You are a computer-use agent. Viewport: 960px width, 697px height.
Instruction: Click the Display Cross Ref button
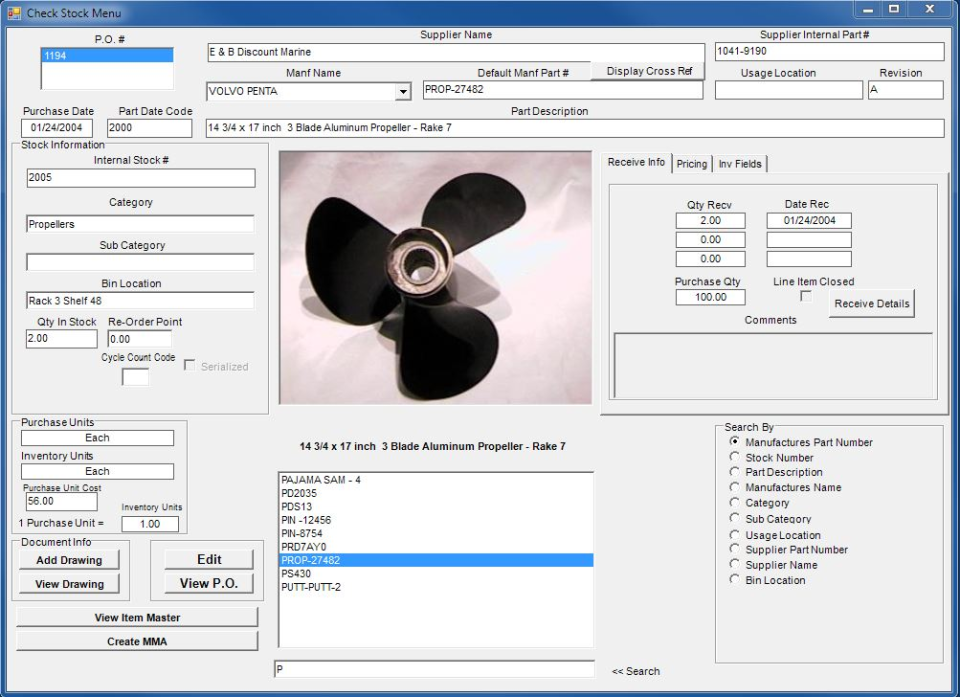pyautogui.click(x=650, y=70)
